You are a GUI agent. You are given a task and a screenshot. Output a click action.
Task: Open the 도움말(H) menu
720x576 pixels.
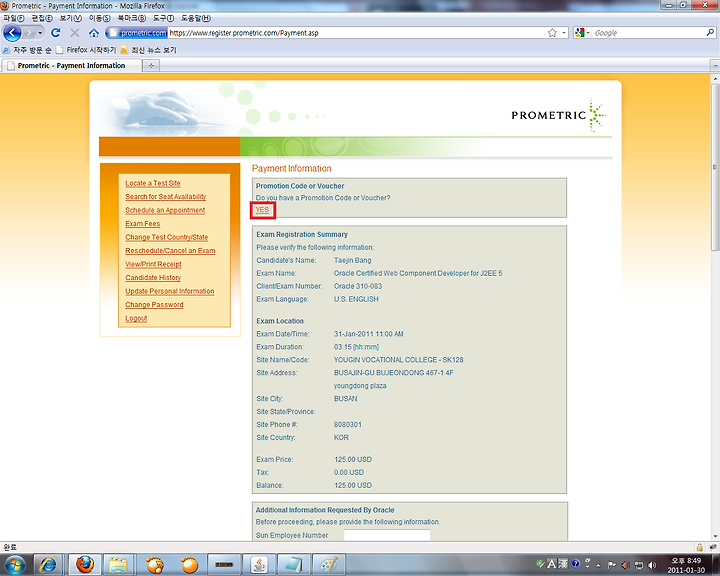(x=196, y=18)
